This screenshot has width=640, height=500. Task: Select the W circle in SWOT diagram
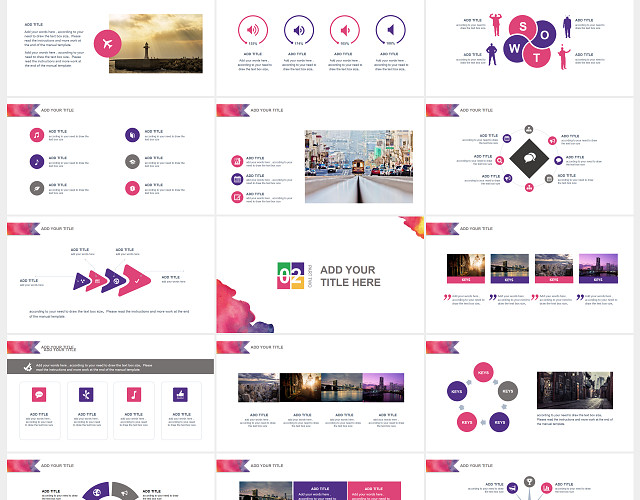point(515,49)
